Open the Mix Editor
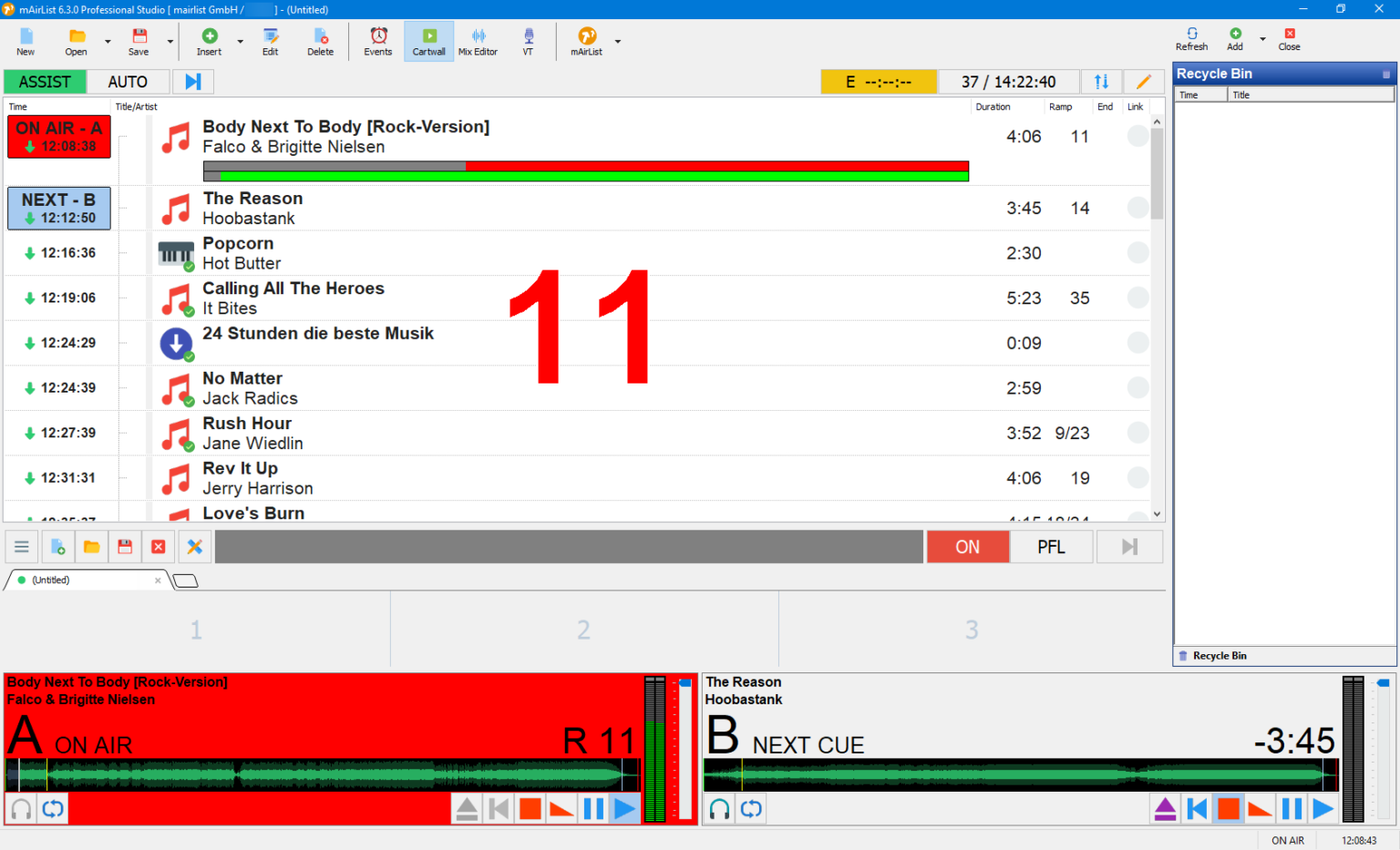The width and height of the screenshot is (1400, 850). tap(478, 41)
